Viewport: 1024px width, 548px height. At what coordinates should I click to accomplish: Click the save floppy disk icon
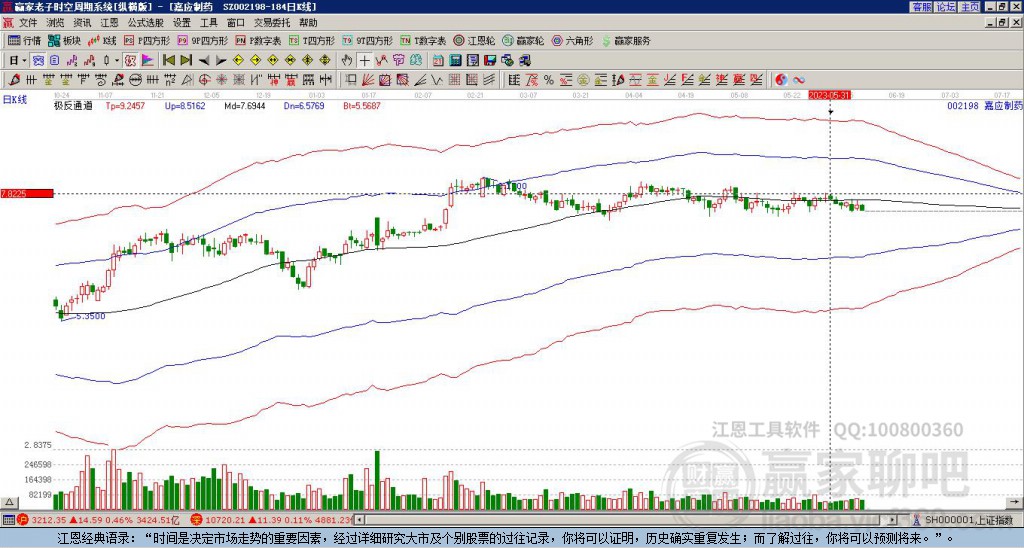tap(490, 61)
